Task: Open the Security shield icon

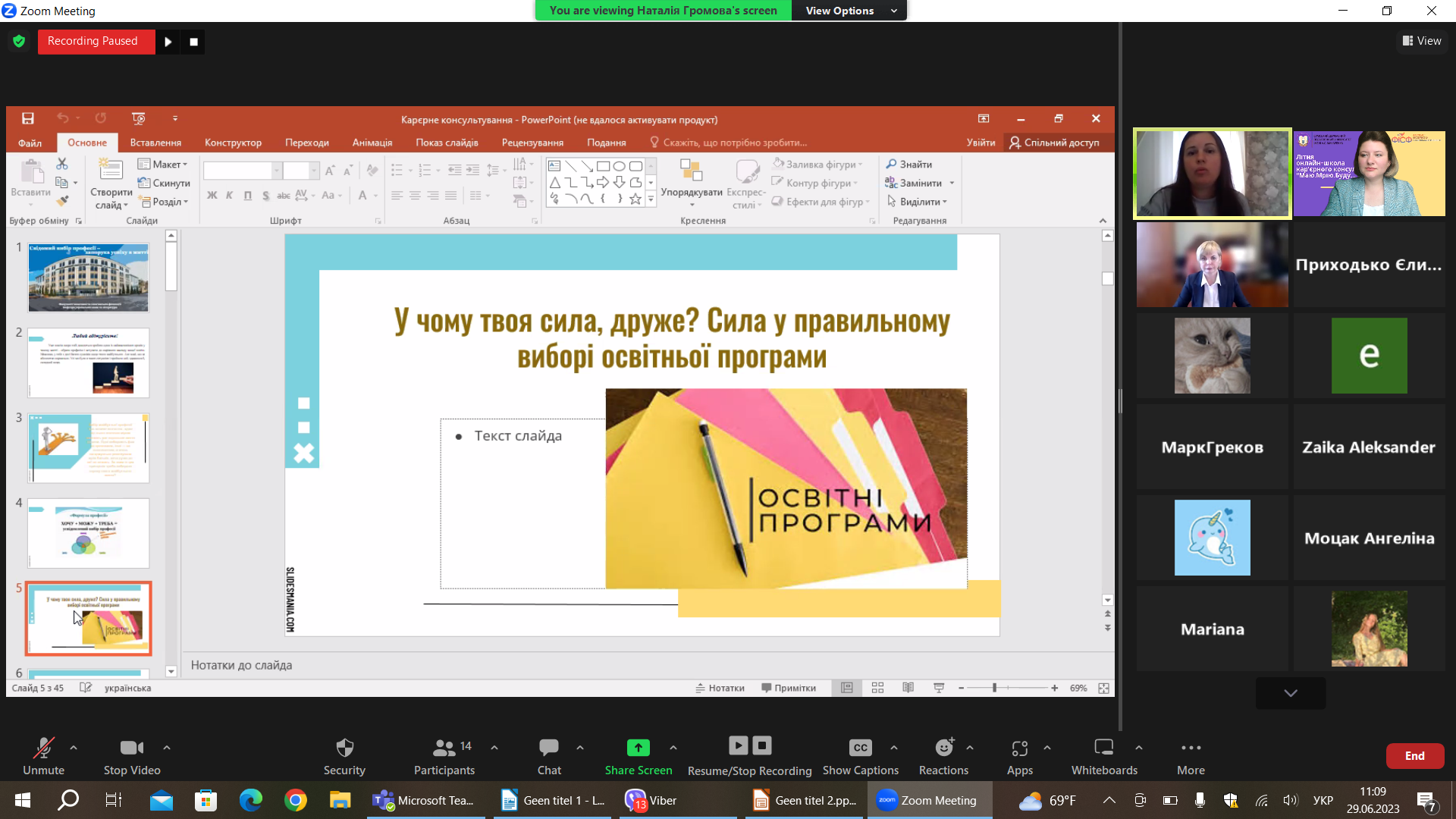Action: pyautogui.click(x=344, y=748)
